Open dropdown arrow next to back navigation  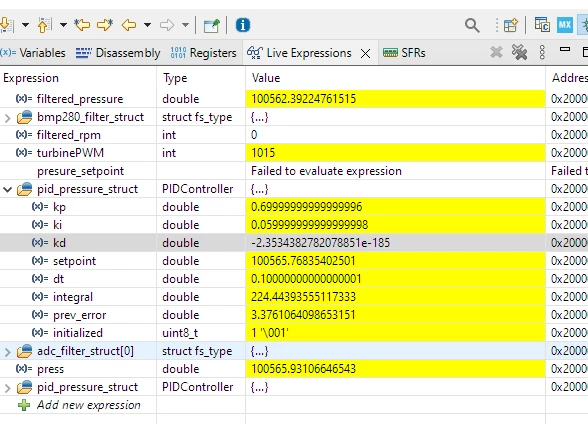[x=147, y=25]
